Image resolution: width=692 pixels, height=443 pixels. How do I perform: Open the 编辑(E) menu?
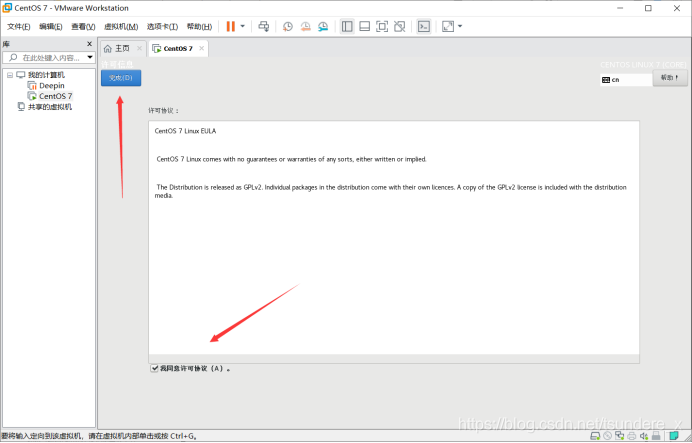click(51, 27)
